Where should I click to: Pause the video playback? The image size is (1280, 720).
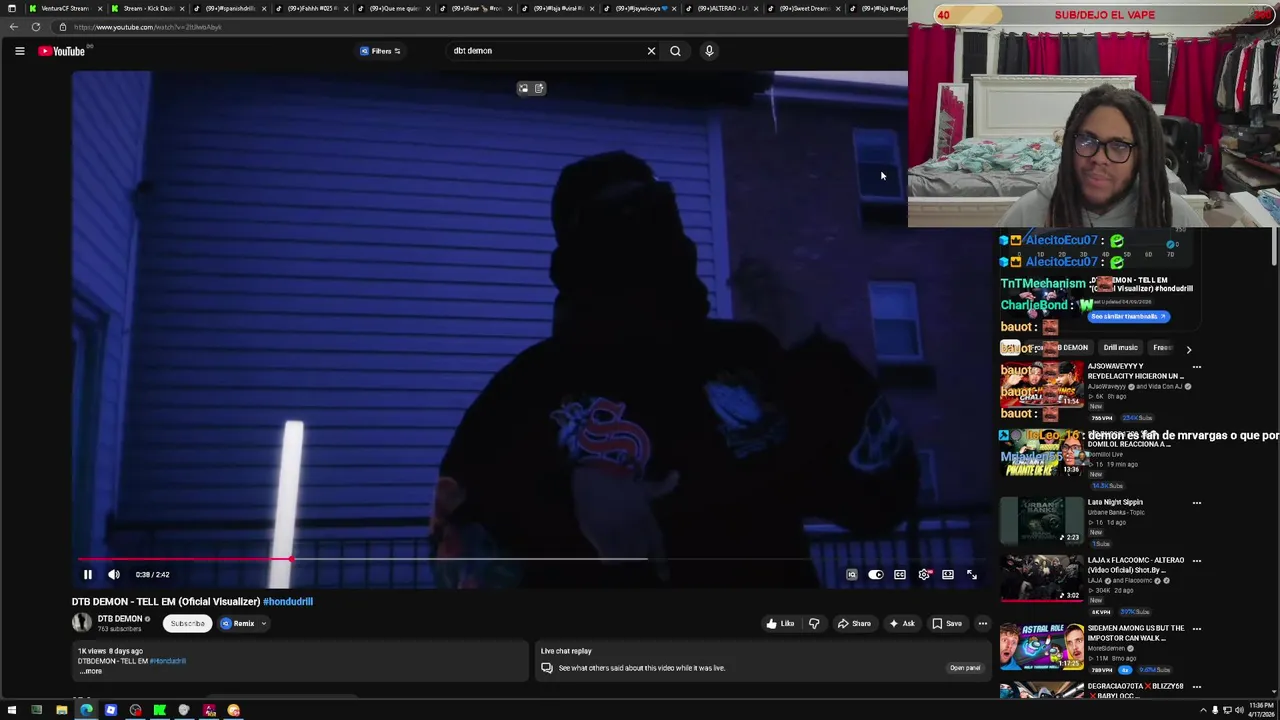pos(87,575)
